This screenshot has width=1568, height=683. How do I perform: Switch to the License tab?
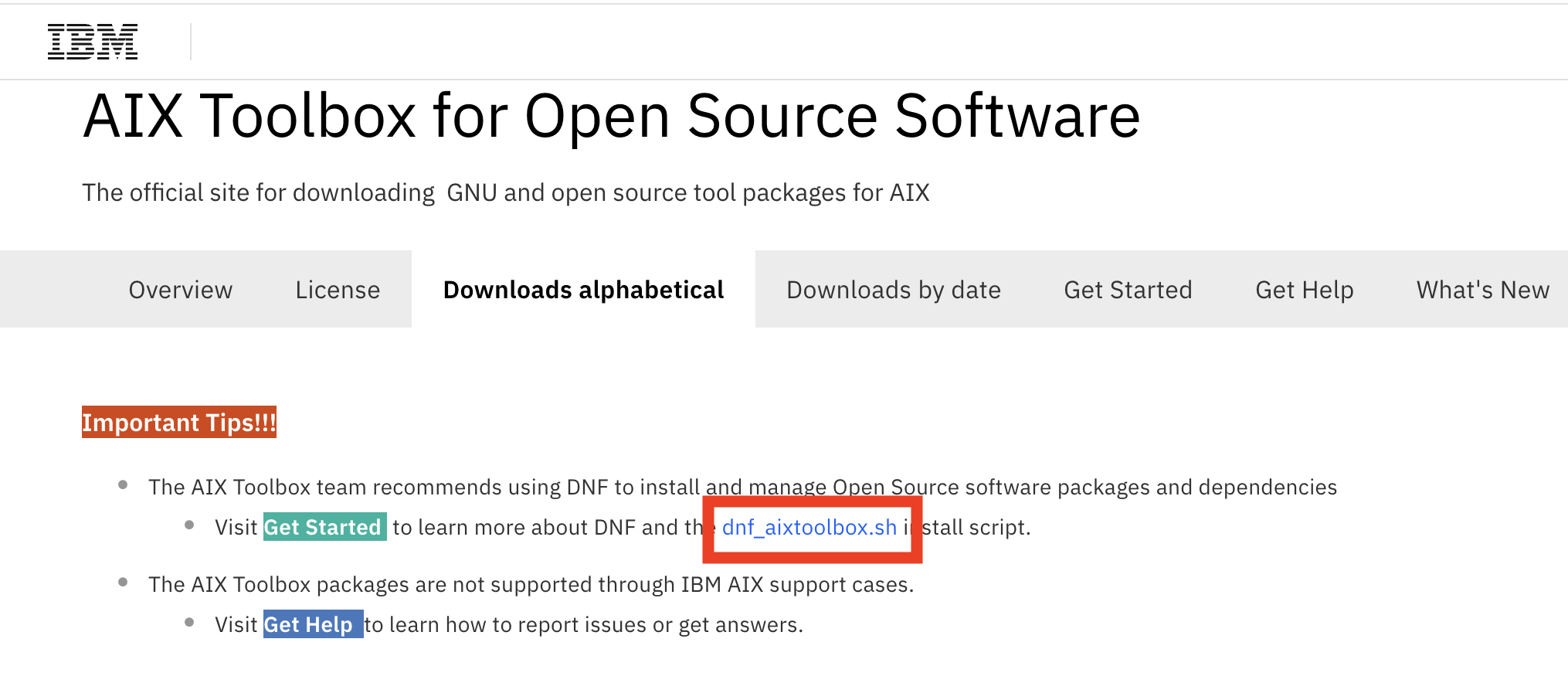point(338,290)
